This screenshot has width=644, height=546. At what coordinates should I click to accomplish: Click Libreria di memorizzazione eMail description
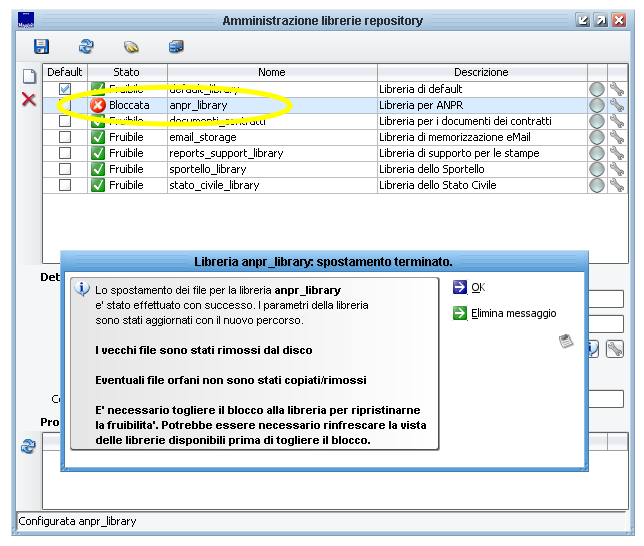pyautogui.click(x=455, y=137)
